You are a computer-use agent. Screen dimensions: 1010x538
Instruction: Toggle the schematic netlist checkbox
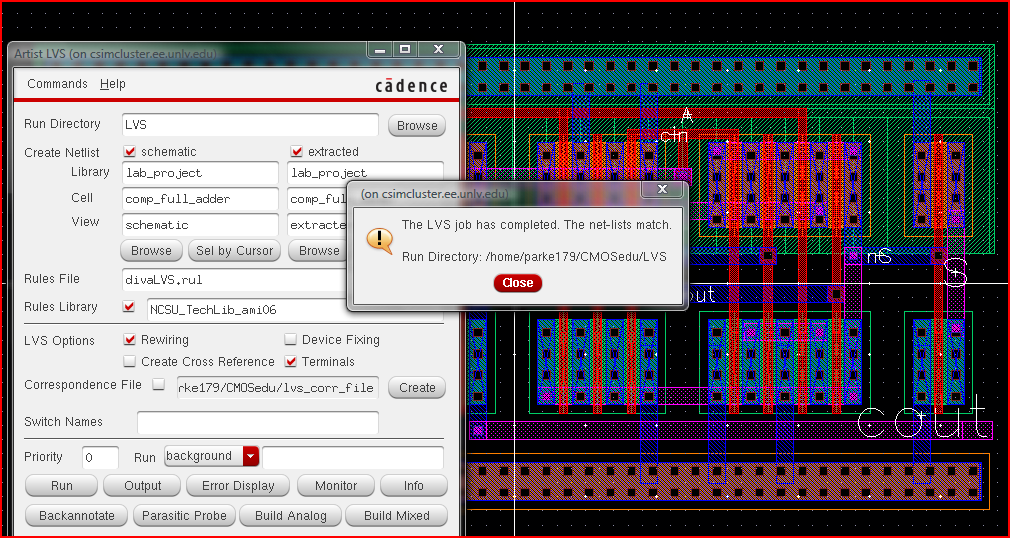coord(130,152)
